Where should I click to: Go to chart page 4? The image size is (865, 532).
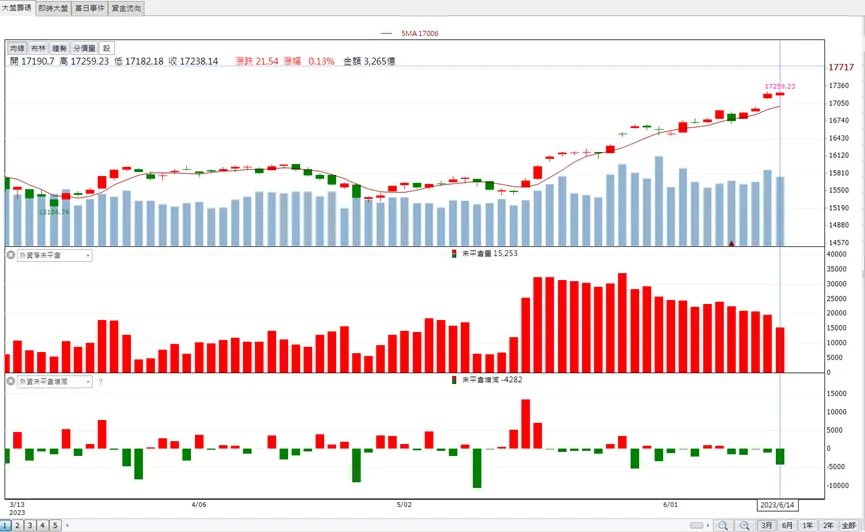[42, 525]
